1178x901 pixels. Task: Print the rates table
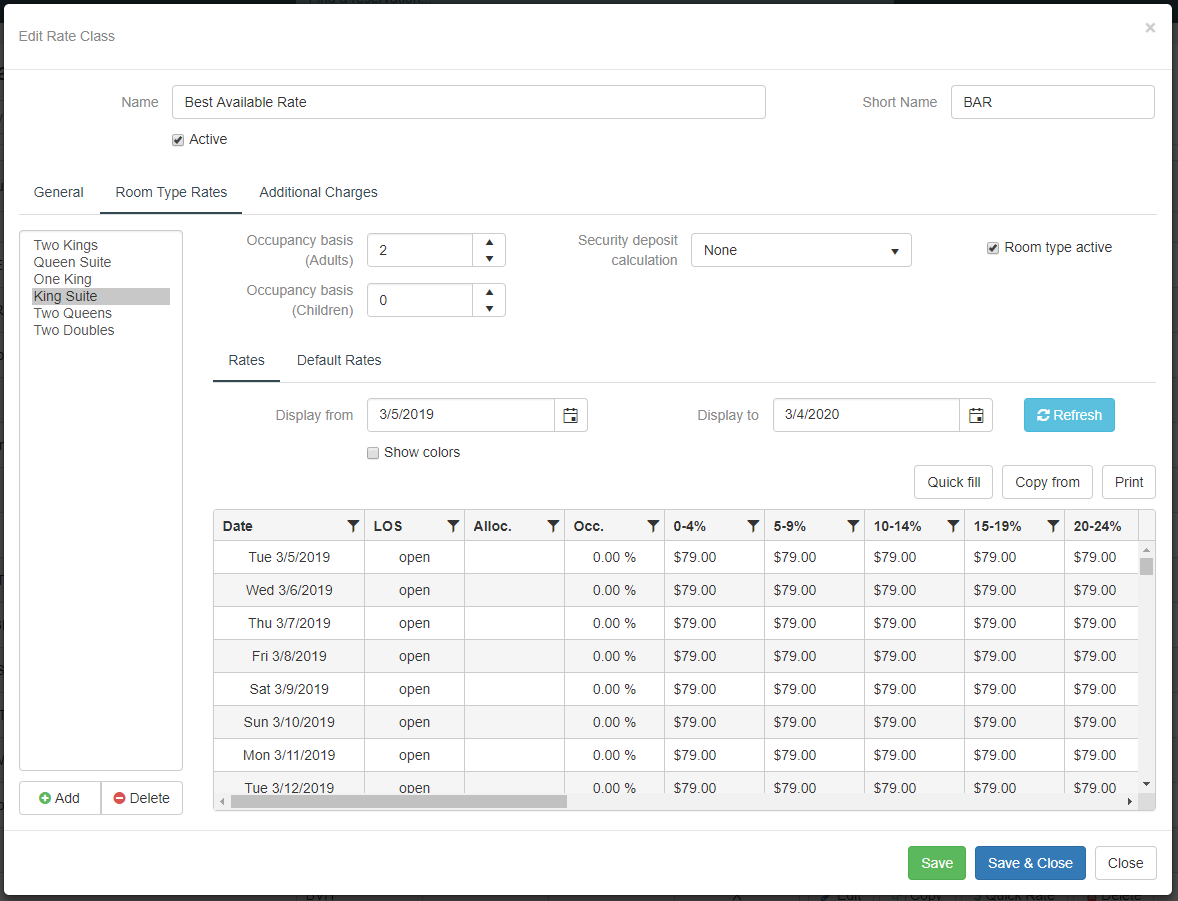coord(1128,482)
